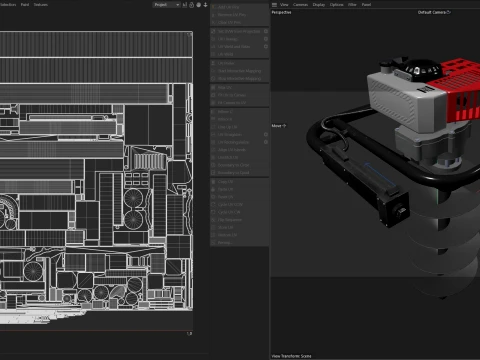The height and width of the screenshot is (360, 480).
Task: Run the Max UV command
Action: click(239, 87)
